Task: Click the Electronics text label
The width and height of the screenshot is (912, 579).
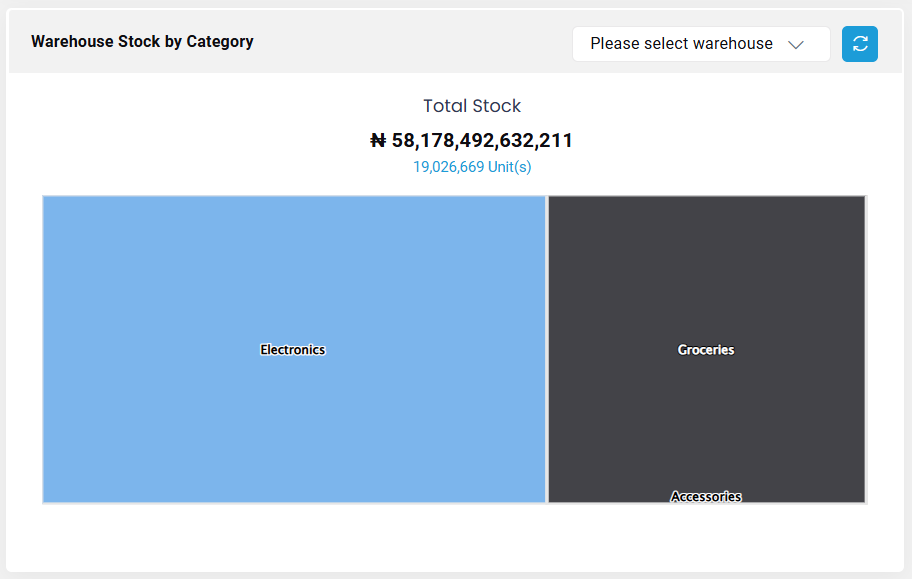Action: [x=293, y=350]
